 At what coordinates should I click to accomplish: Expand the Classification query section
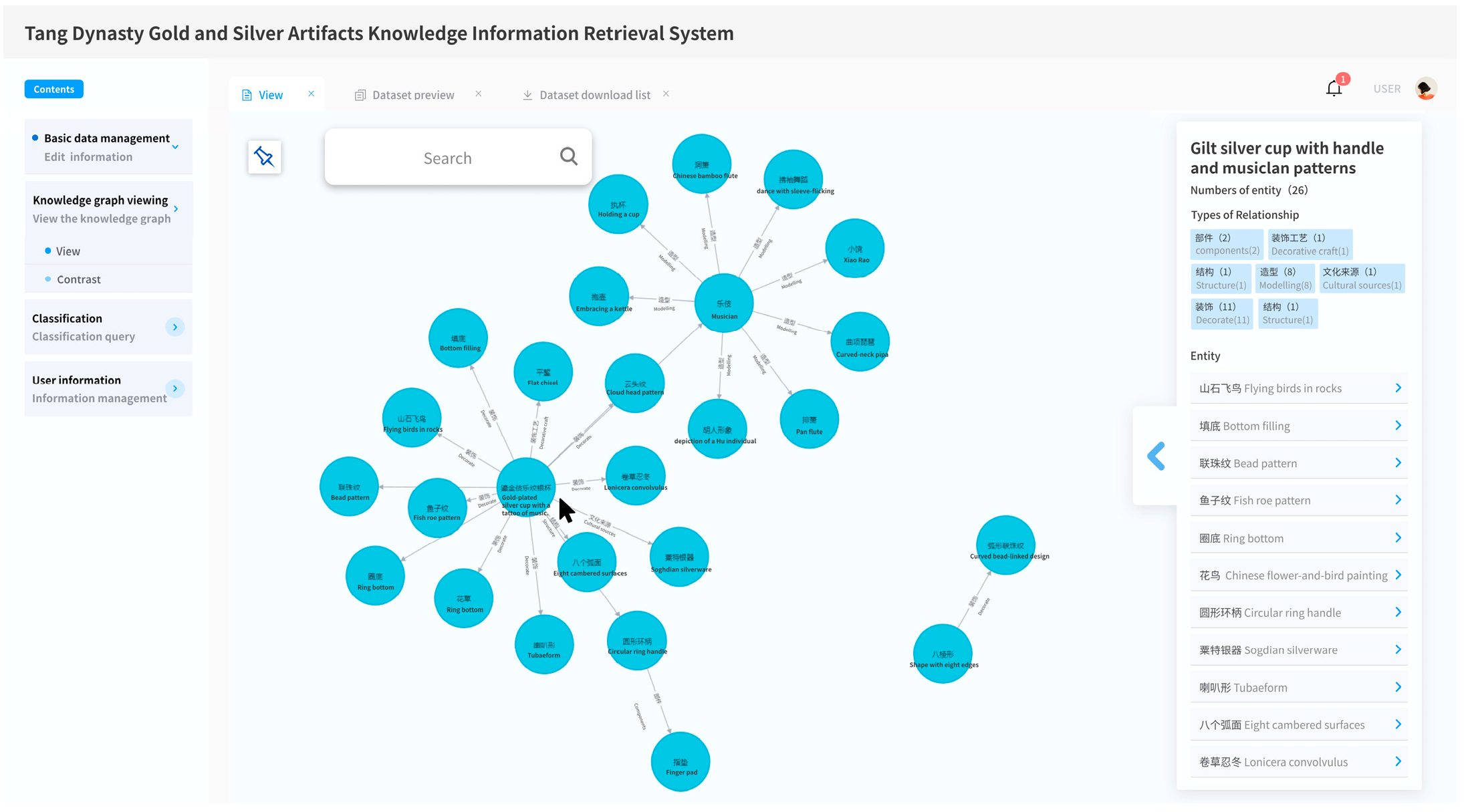tap(175, 327)
